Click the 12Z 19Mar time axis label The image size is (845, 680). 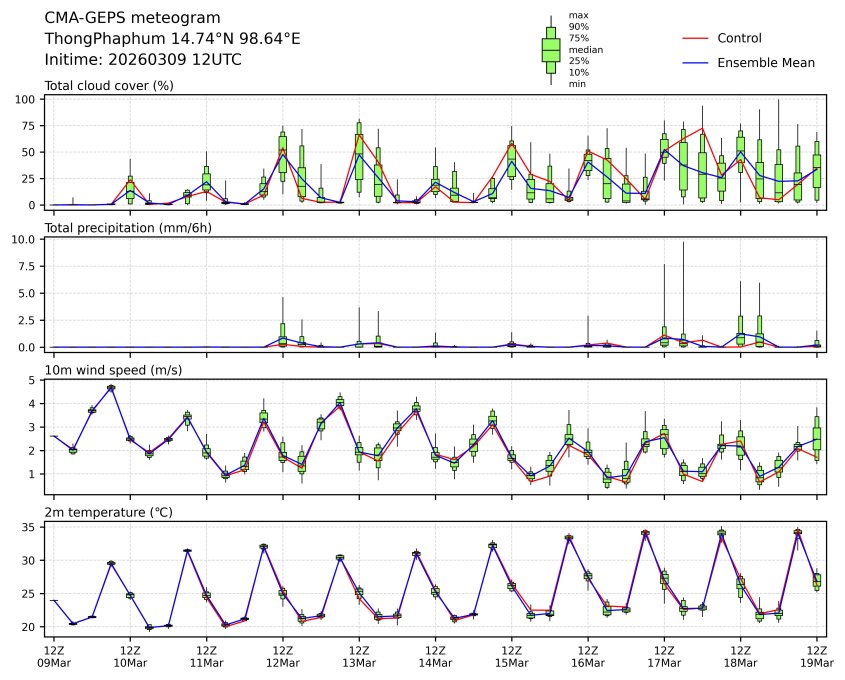(x=816, y=655)
